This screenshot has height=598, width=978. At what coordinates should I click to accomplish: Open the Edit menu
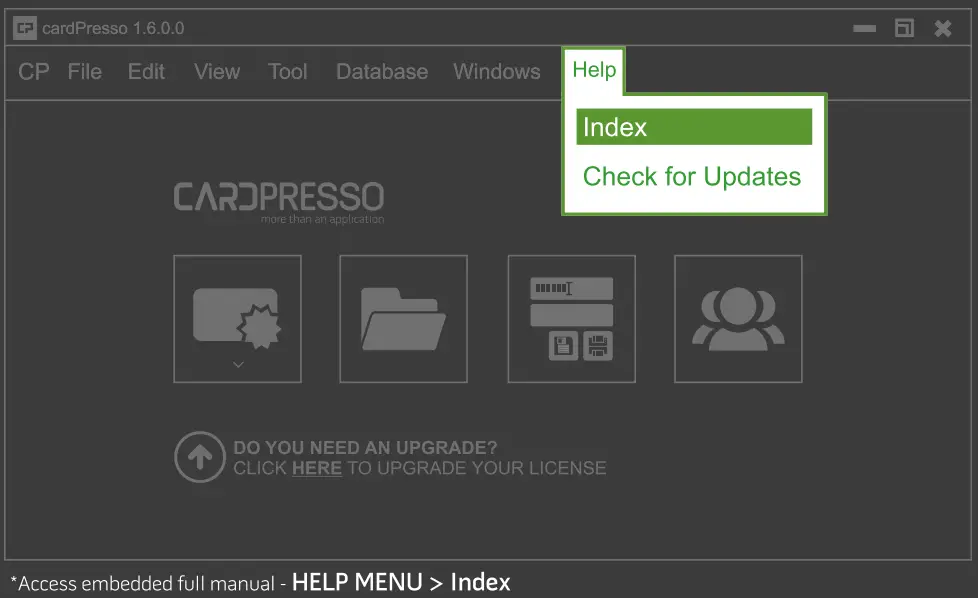(x=147, y=72)
